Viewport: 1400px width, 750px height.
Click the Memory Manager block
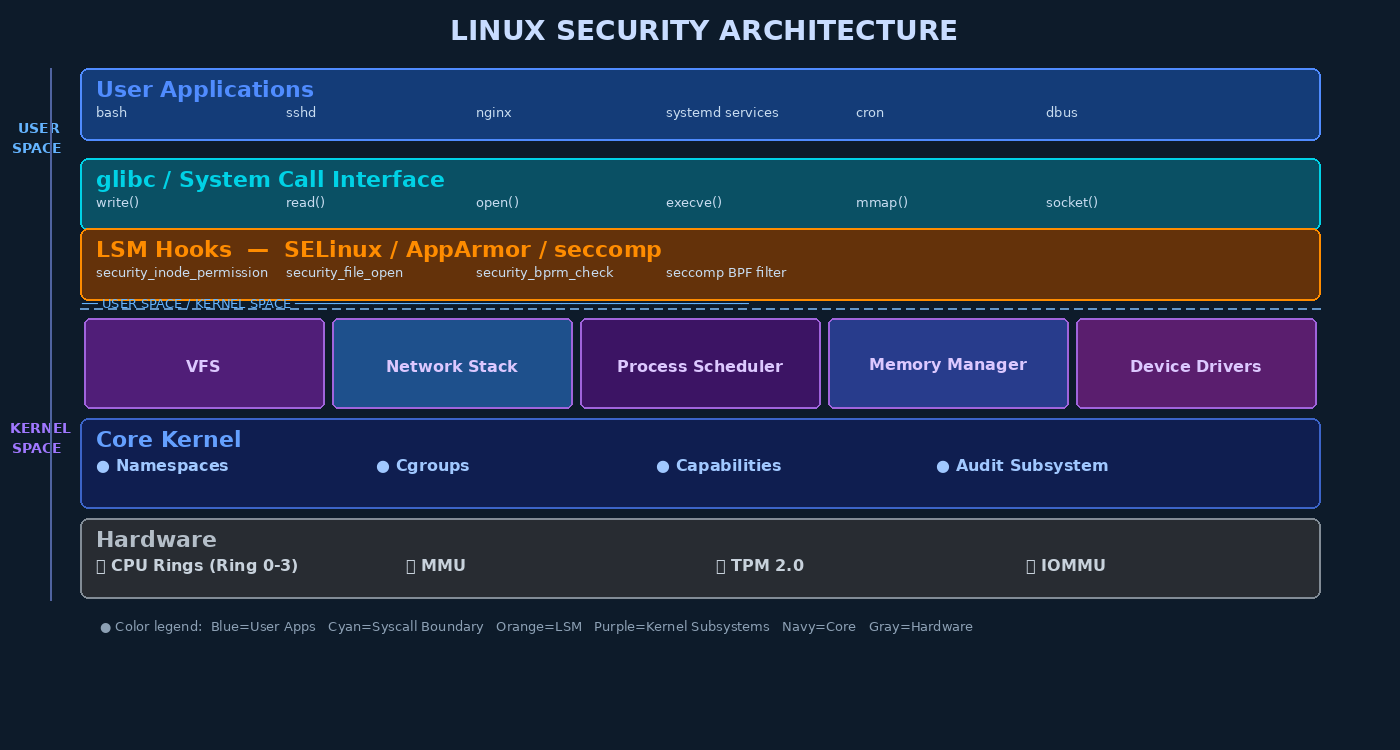point(948,364)
